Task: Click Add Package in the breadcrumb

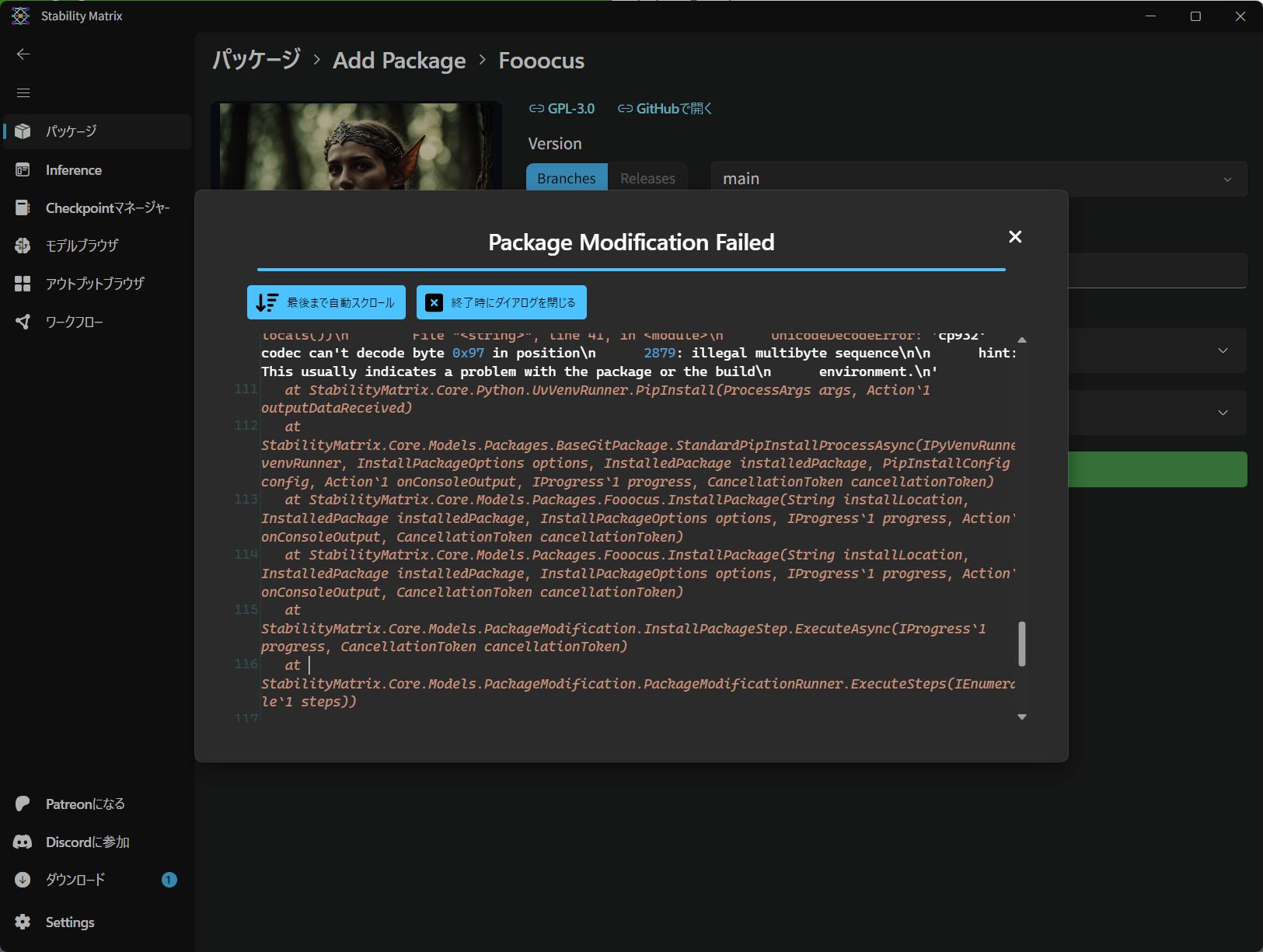Action: [399, 61]
